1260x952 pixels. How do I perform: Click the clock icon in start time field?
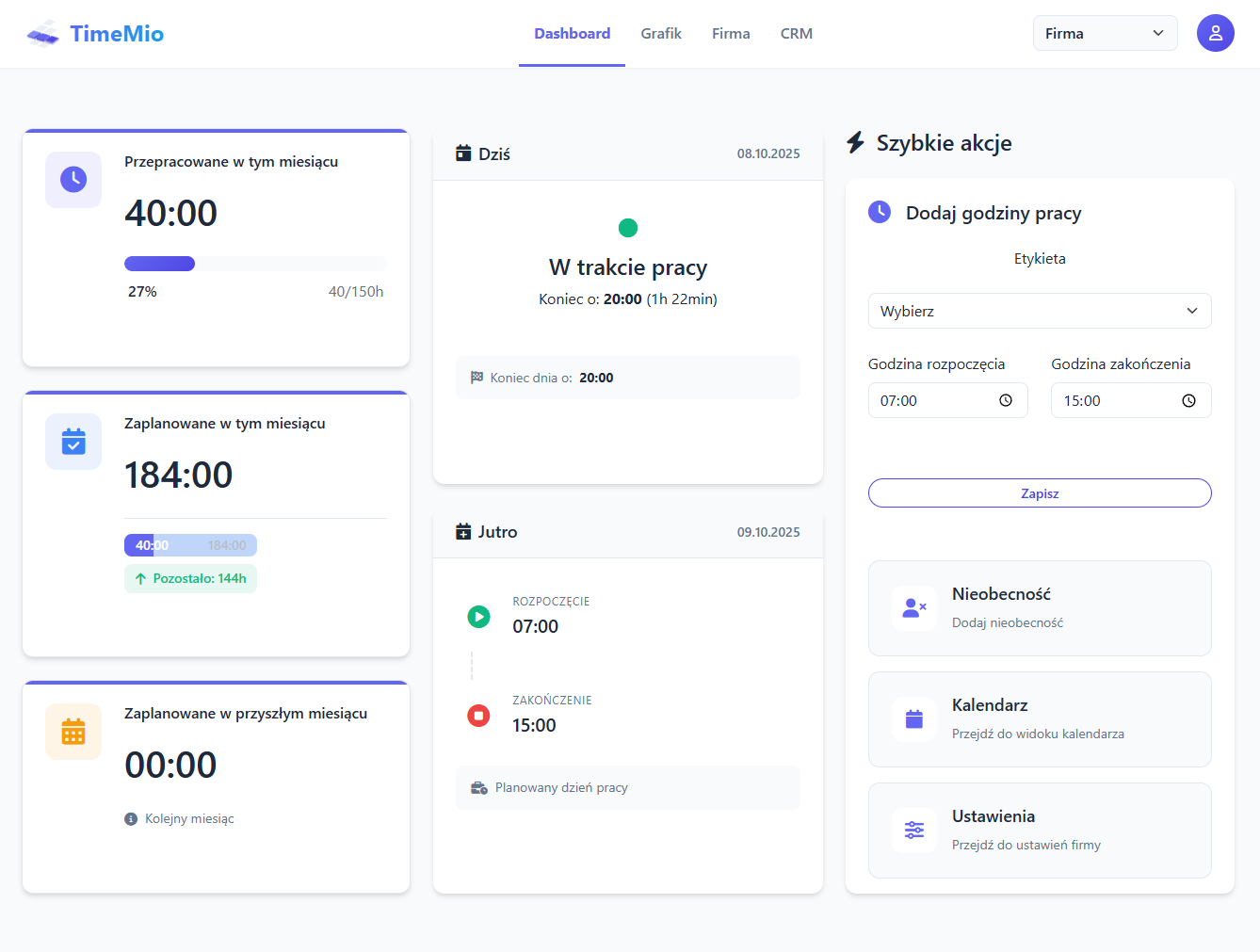1005,400
